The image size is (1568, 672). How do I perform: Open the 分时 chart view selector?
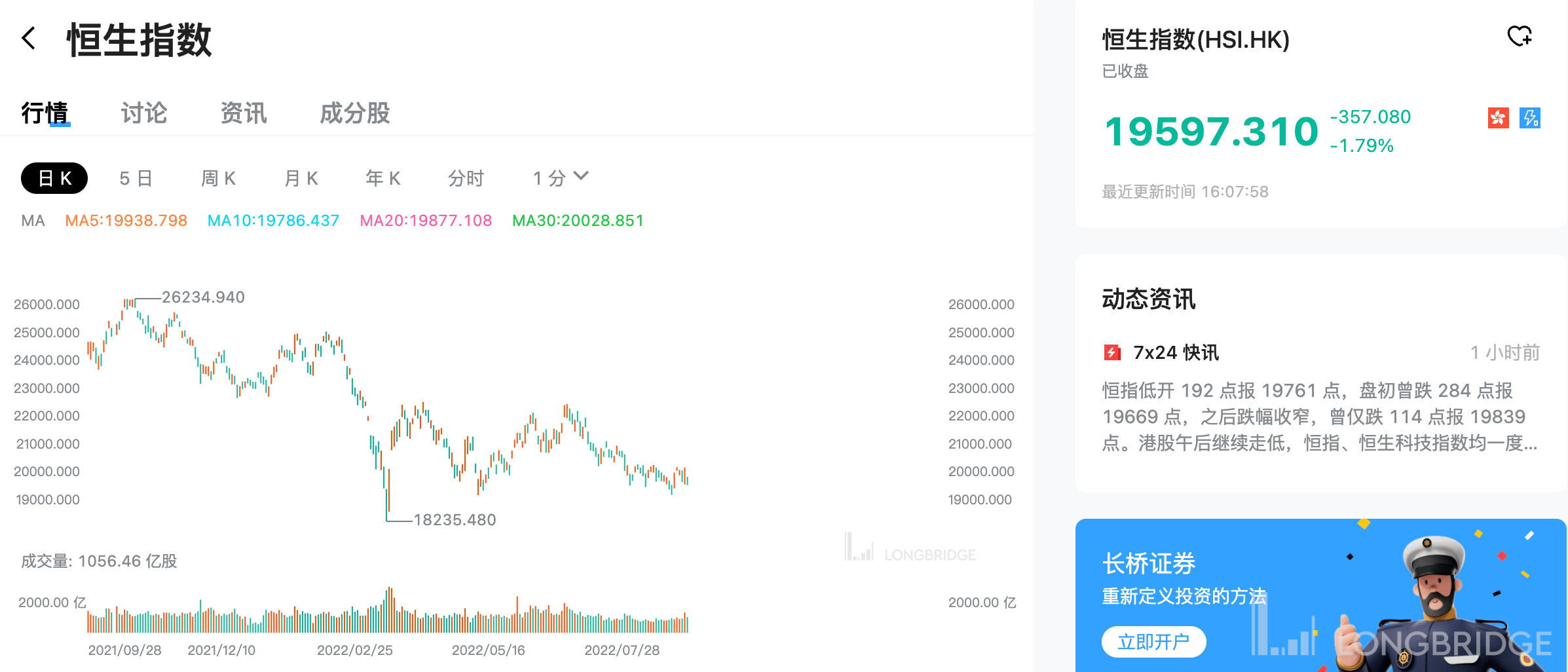point(466,177)
